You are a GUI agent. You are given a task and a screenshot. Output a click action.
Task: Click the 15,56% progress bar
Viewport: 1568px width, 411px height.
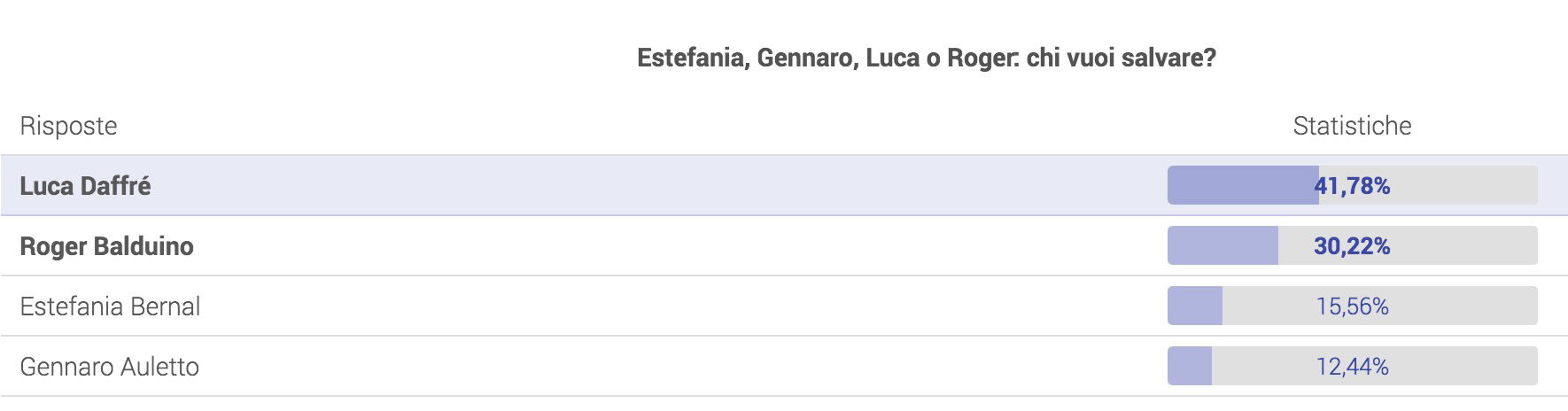(1352, 306)
